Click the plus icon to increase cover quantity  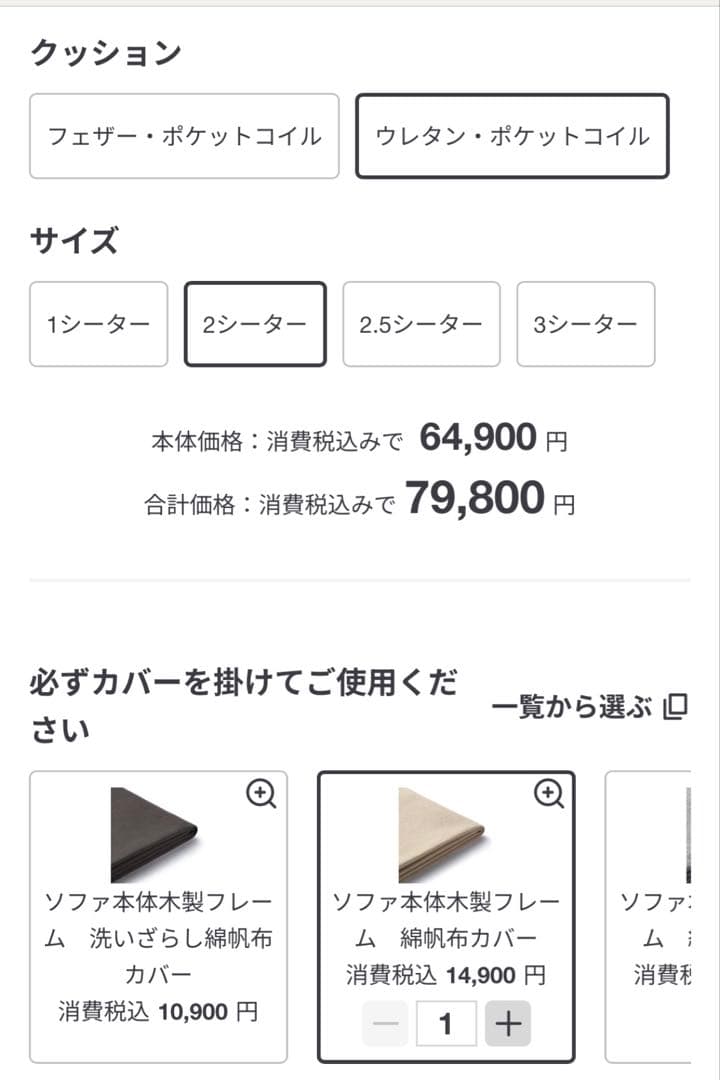(508, 1023)
